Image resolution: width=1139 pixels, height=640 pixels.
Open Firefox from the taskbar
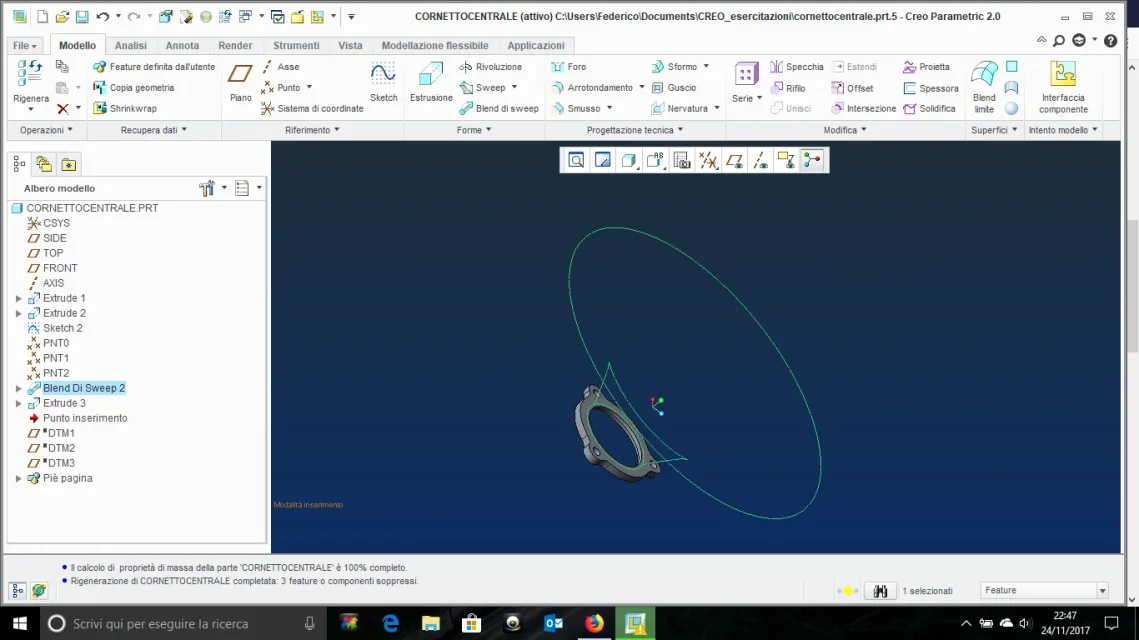point(594,623)
